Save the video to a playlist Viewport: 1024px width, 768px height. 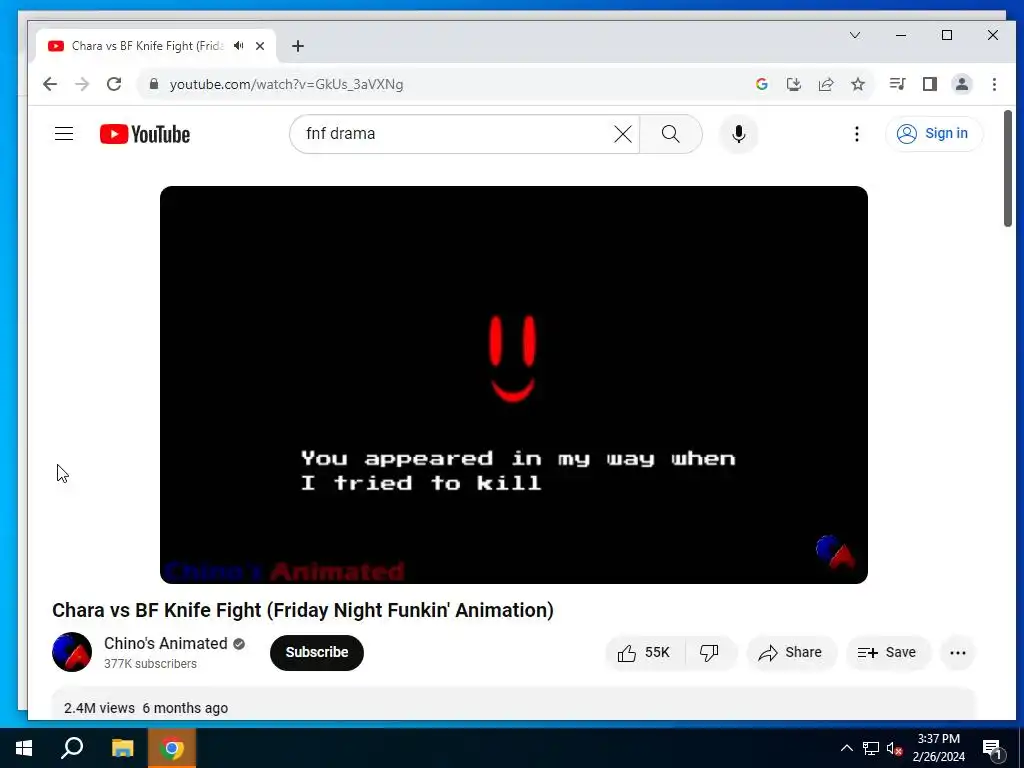pos(887,652)
